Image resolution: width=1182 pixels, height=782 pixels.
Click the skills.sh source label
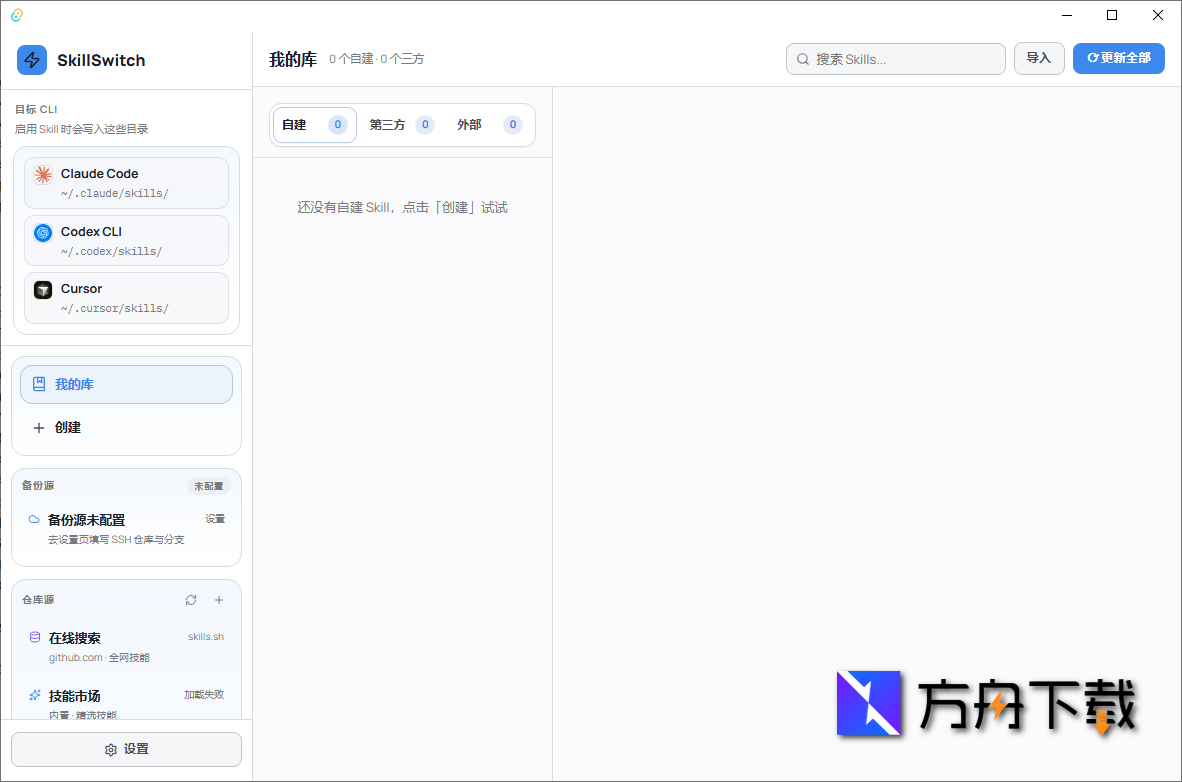(x=206, y=636)
